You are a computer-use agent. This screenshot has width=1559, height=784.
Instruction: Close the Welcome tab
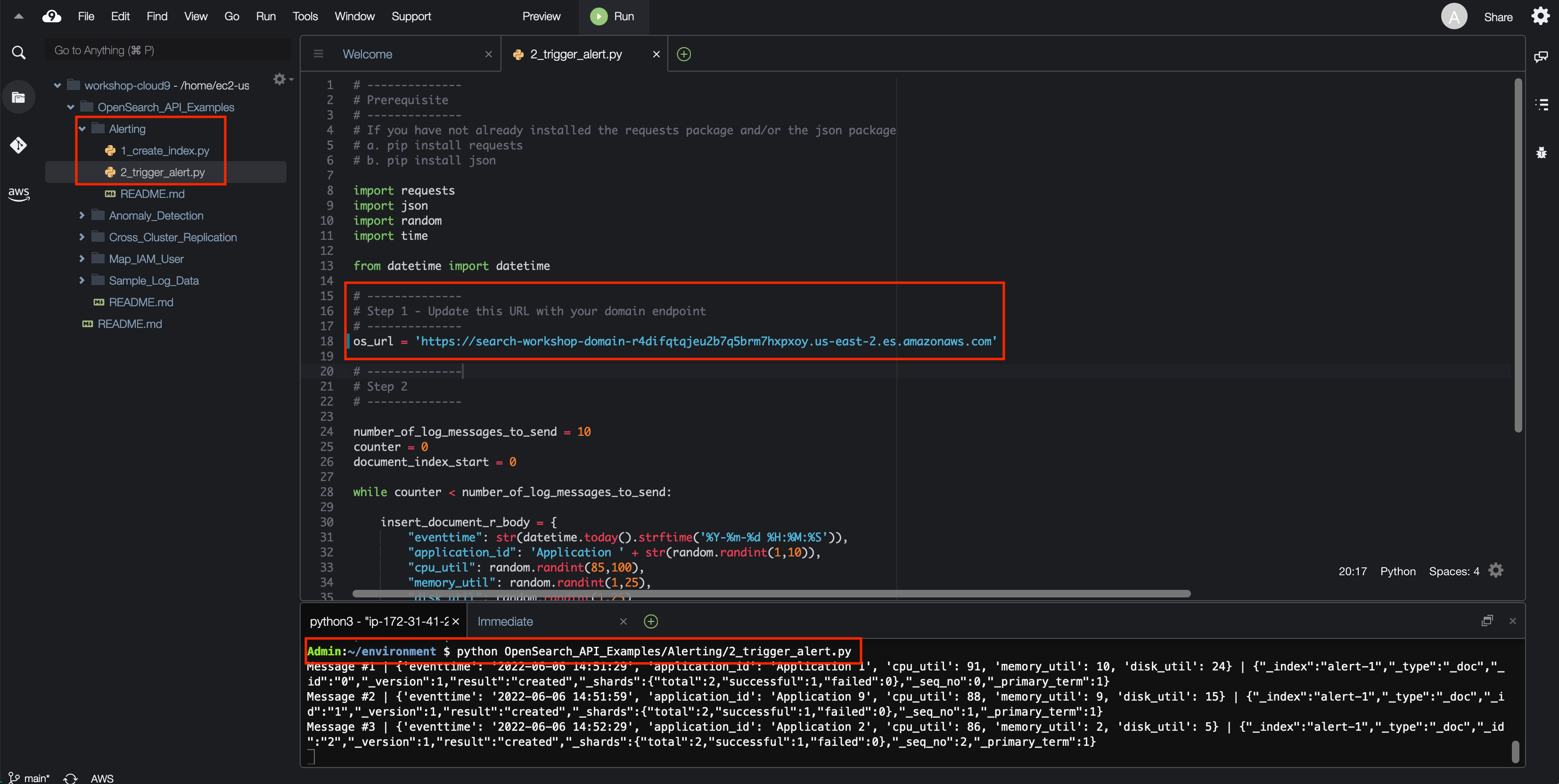click(x=488, y=54)
